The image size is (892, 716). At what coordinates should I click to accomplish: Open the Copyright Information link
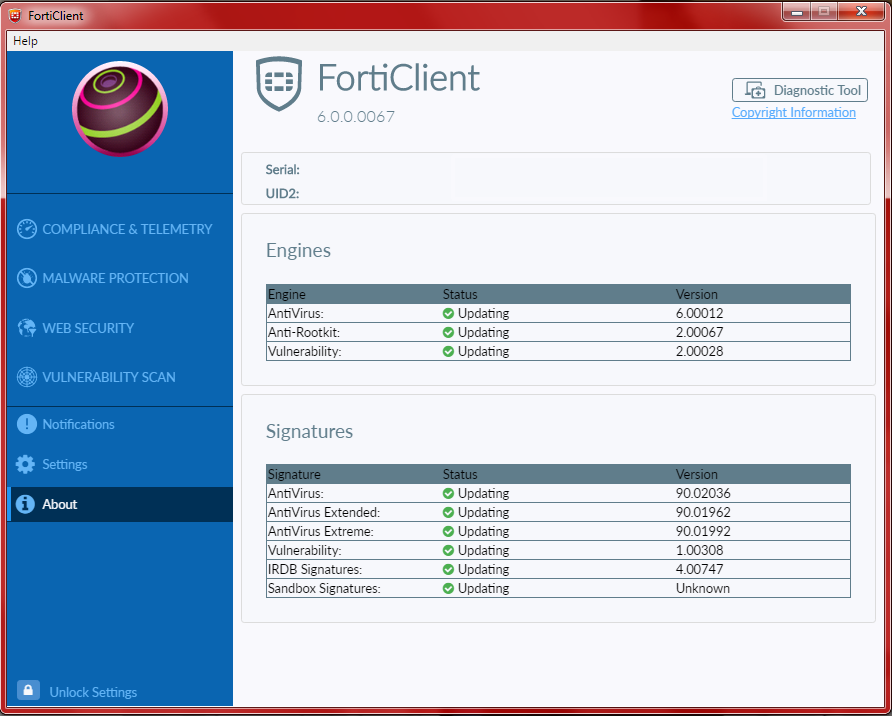coord(794,112)
